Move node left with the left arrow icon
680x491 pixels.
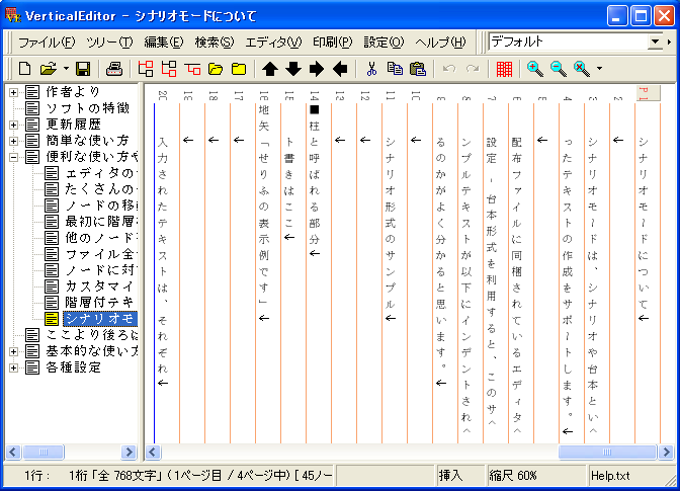[340, 69]
